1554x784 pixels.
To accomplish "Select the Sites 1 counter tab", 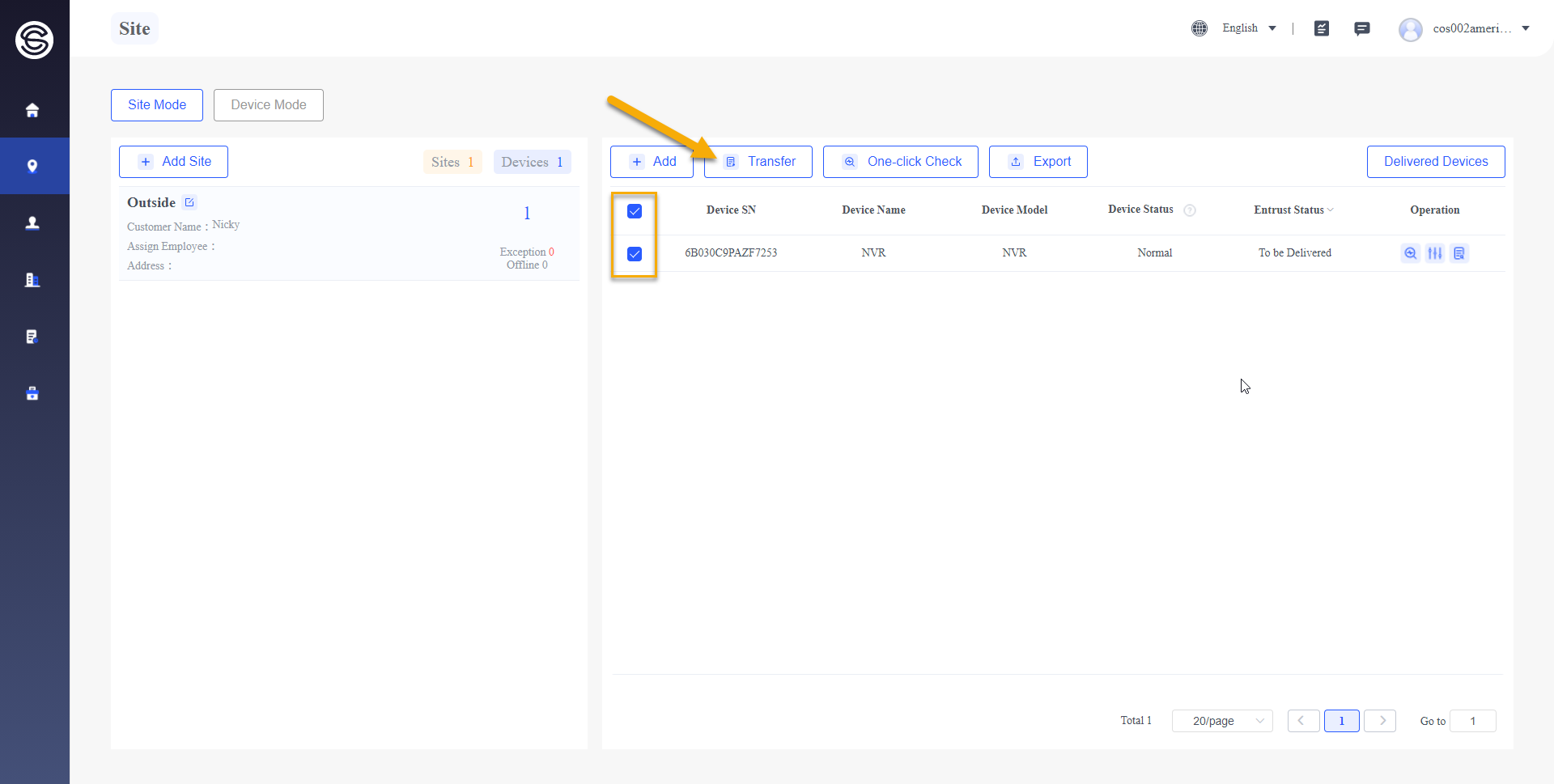I will click(452, 162).
